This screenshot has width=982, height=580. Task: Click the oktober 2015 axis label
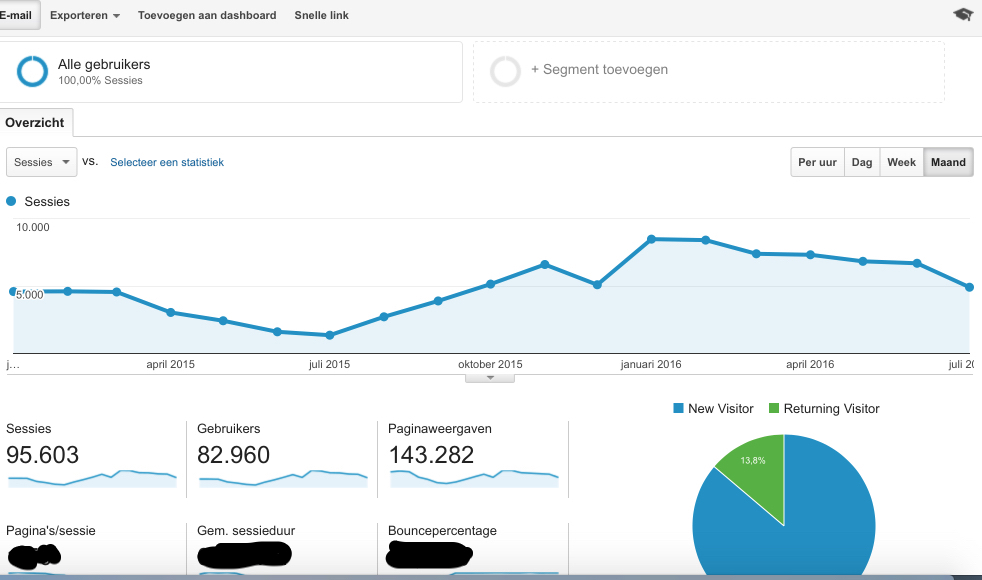click(x=490, y=364)
